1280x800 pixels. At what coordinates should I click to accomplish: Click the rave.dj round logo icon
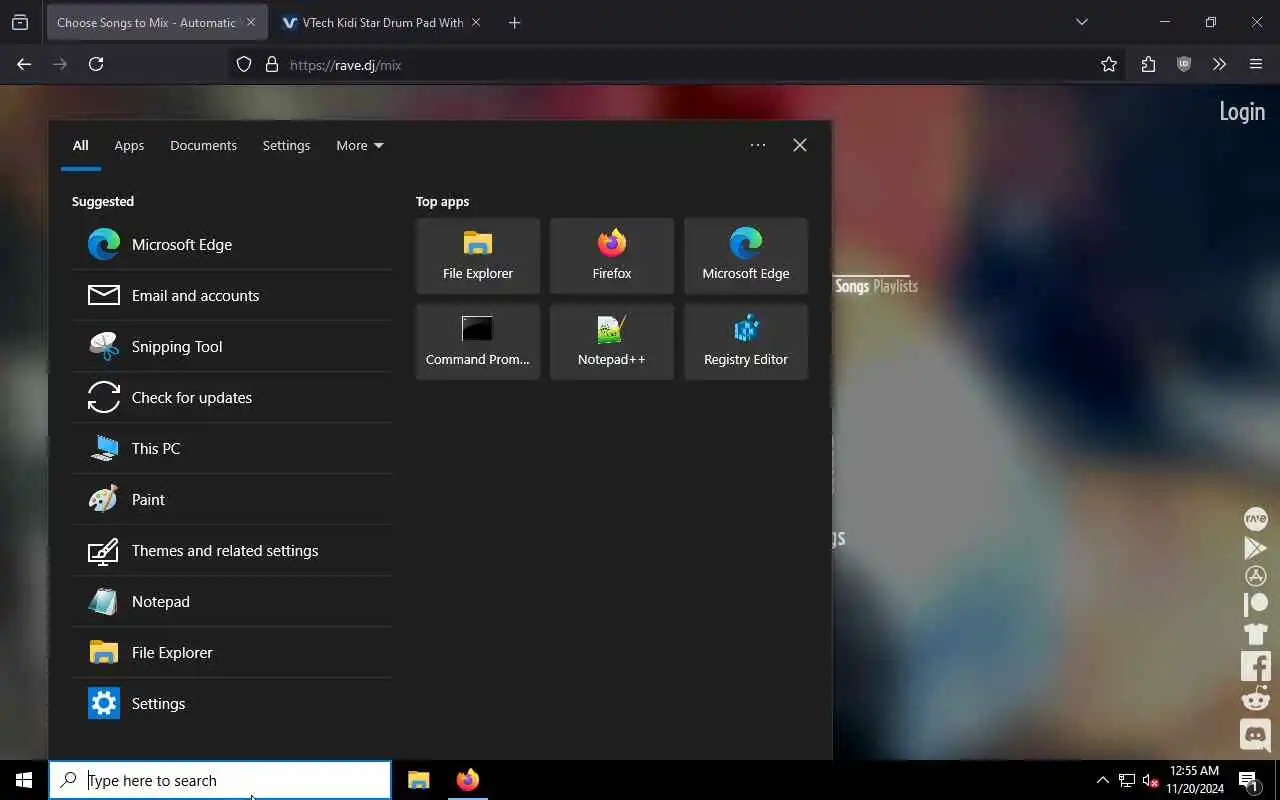point(1255,518)
